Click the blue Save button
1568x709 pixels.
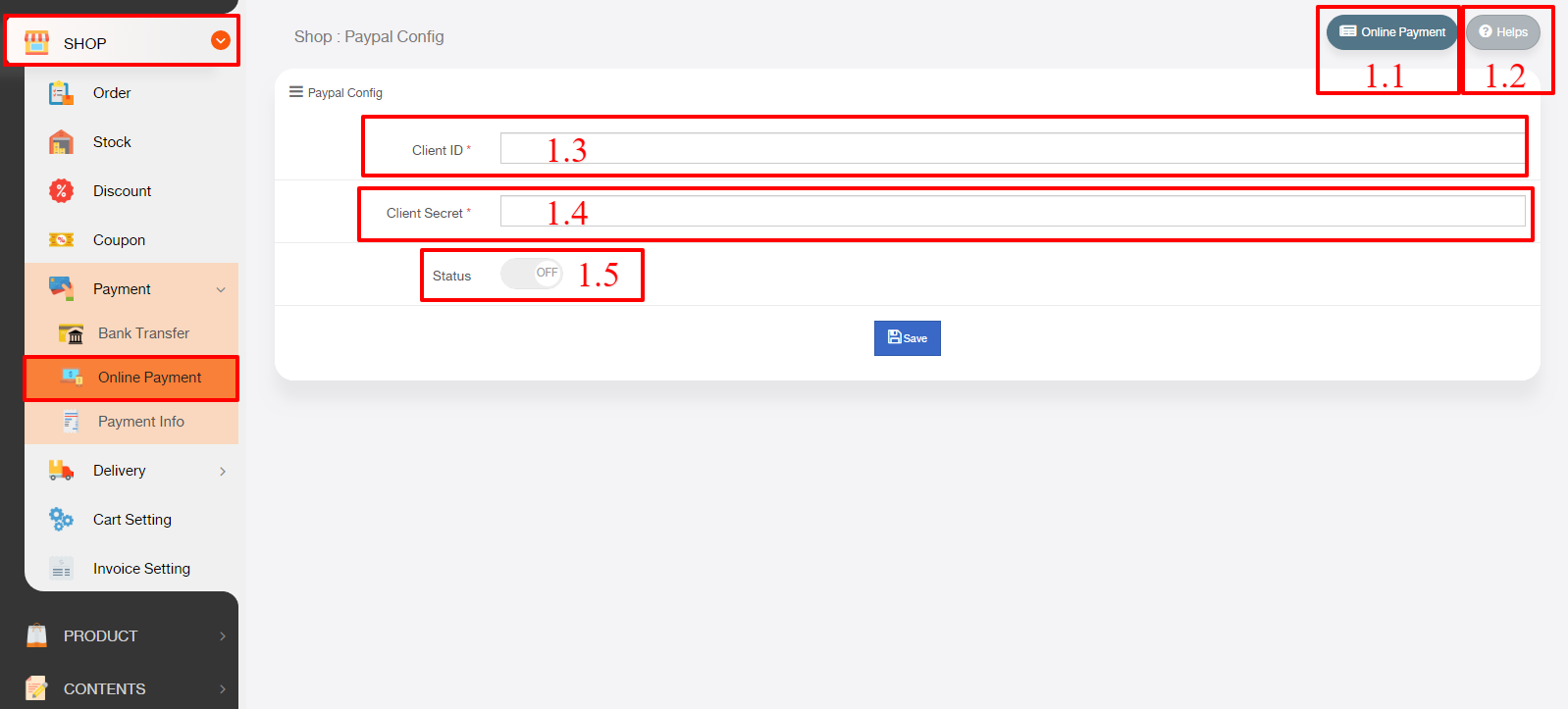click(x=908, y=338)
